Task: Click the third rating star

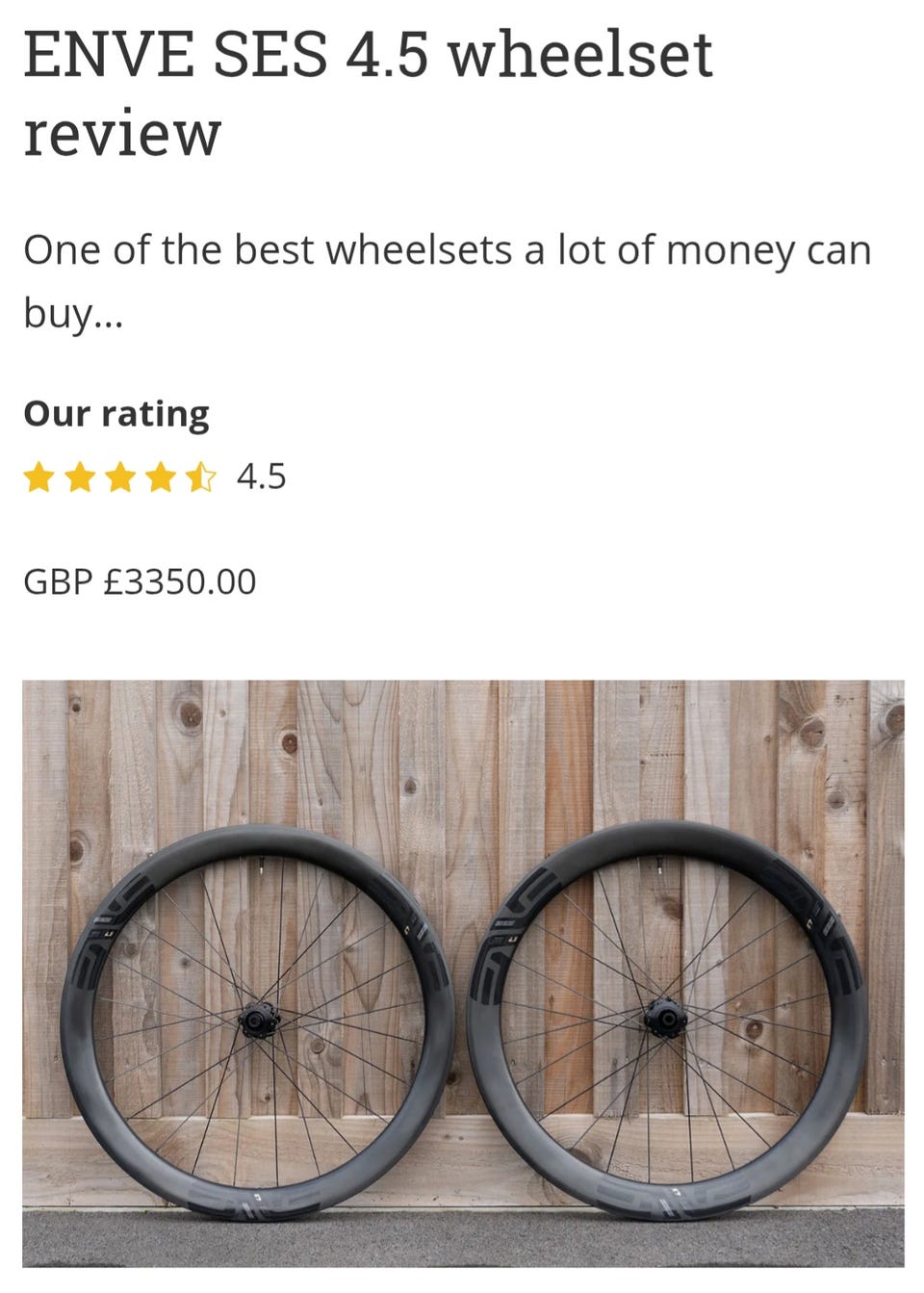Action: coord(119,478)
